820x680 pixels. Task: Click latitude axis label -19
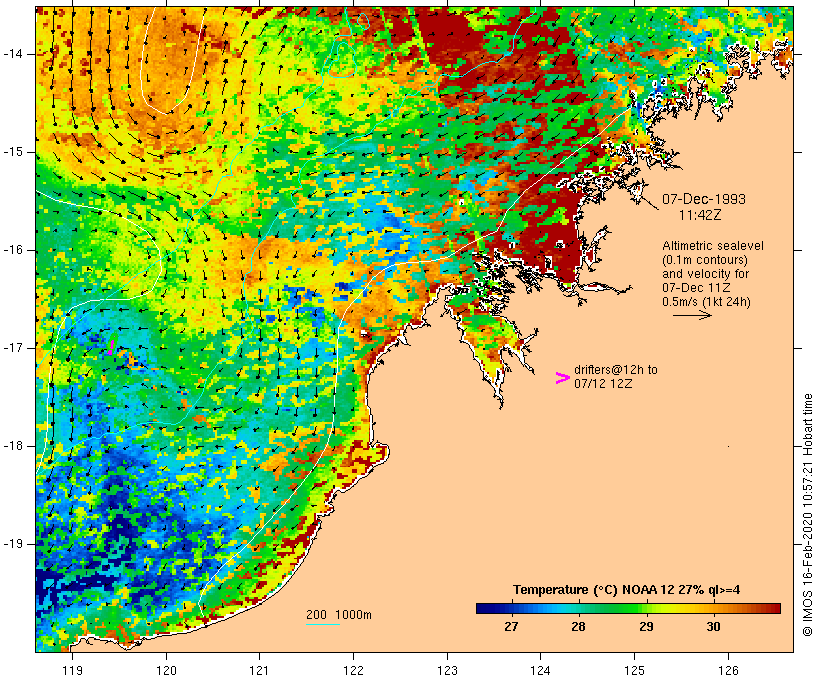pos(13,544)
